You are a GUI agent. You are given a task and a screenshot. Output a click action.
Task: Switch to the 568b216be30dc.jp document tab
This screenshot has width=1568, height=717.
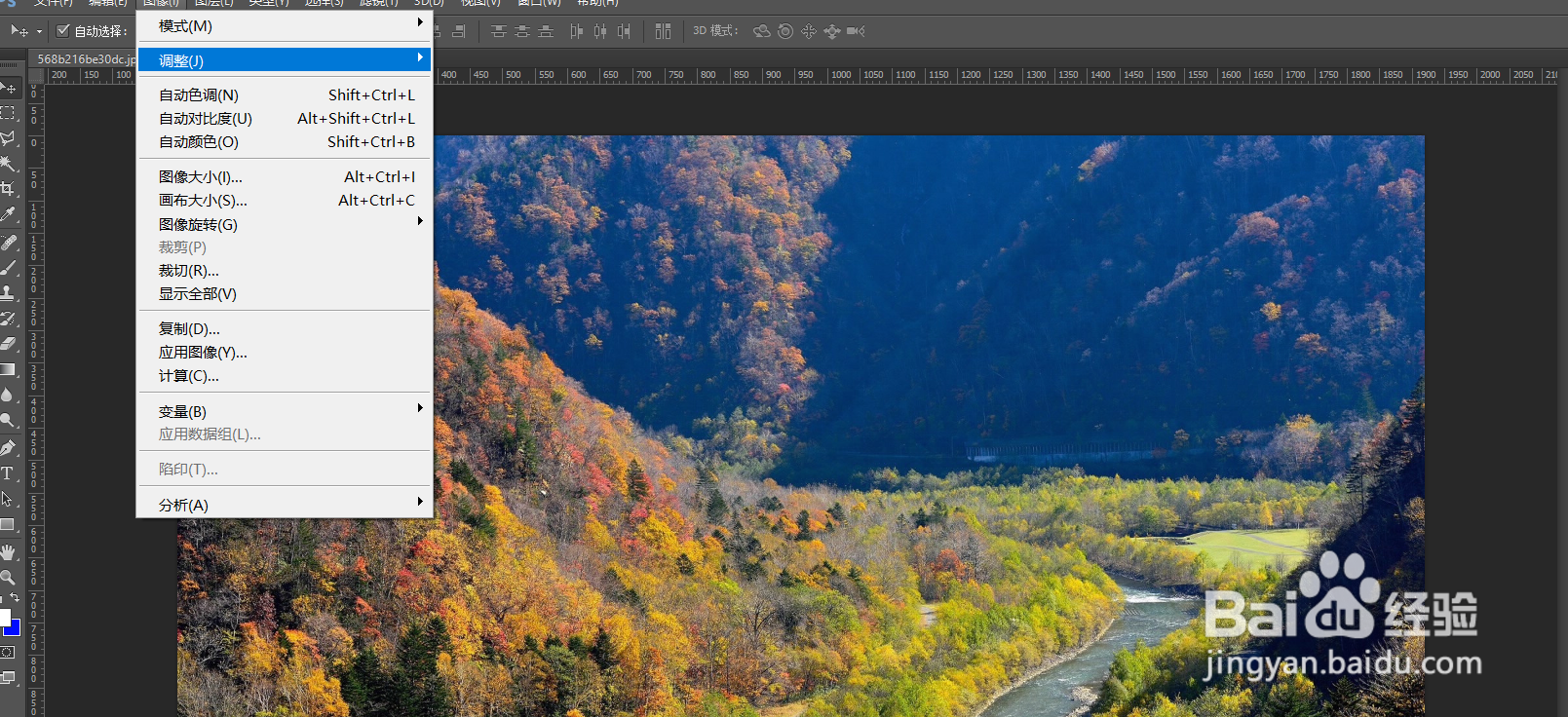point(85,58)
